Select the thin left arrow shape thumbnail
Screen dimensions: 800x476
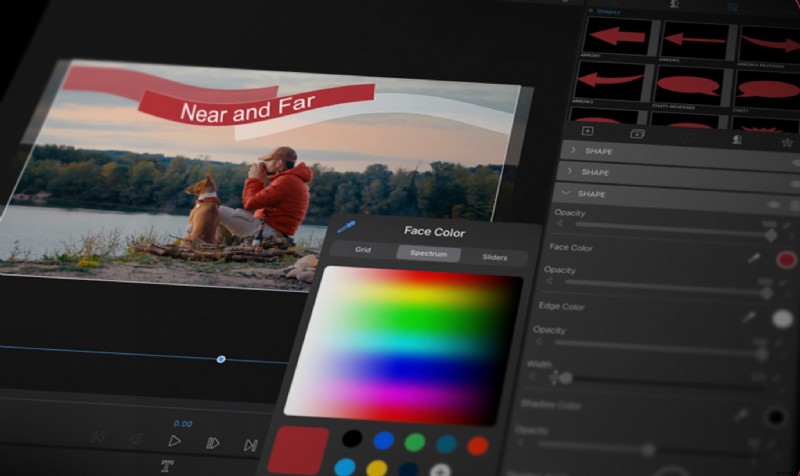(x=694, y=40)
